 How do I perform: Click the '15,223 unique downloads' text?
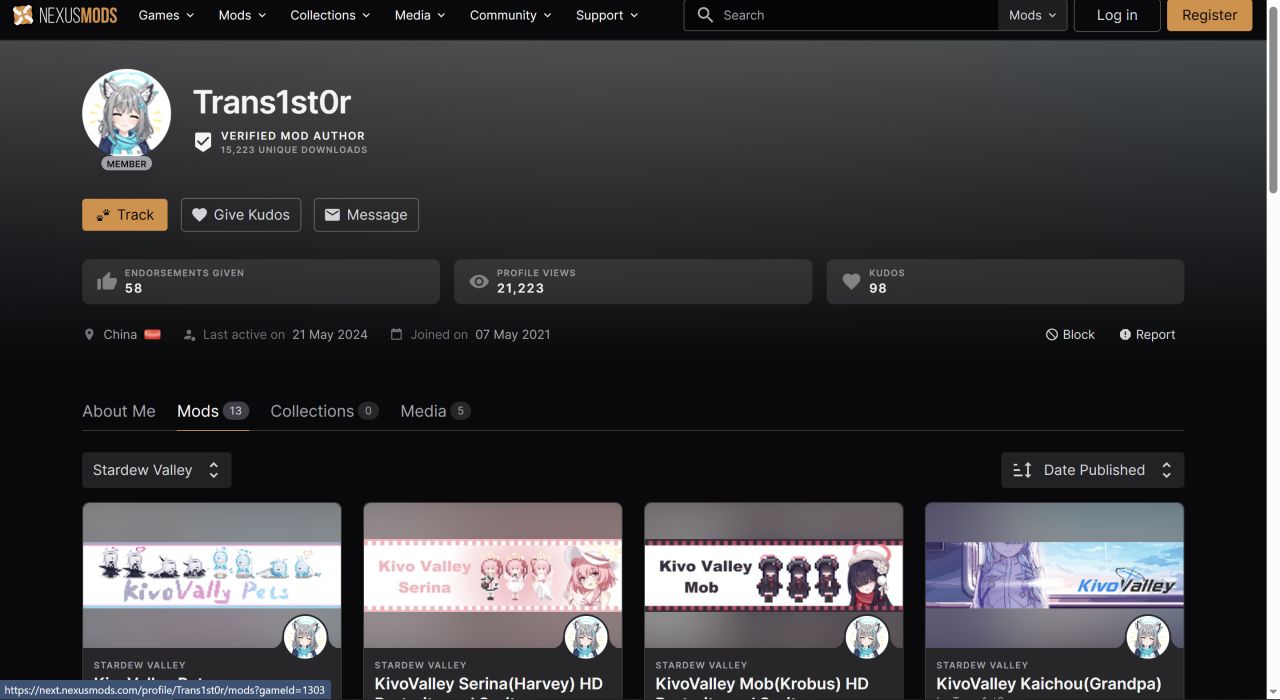pyautogui.click(x=294, y=150)
